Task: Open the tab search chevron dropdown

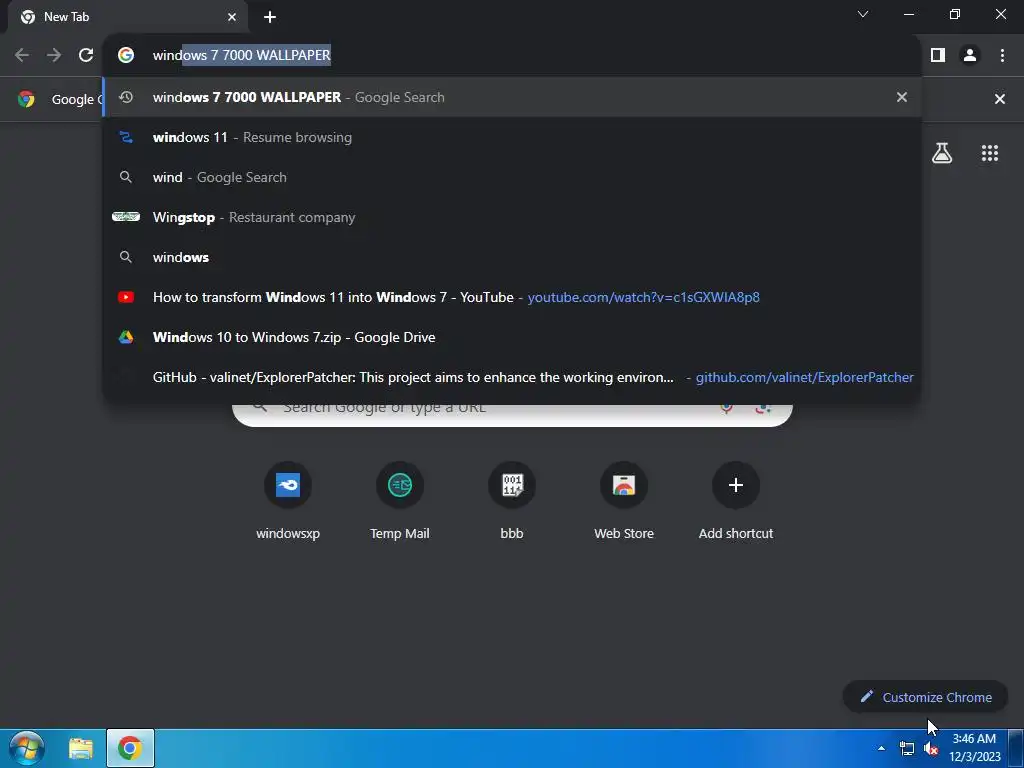Action: 863,14
